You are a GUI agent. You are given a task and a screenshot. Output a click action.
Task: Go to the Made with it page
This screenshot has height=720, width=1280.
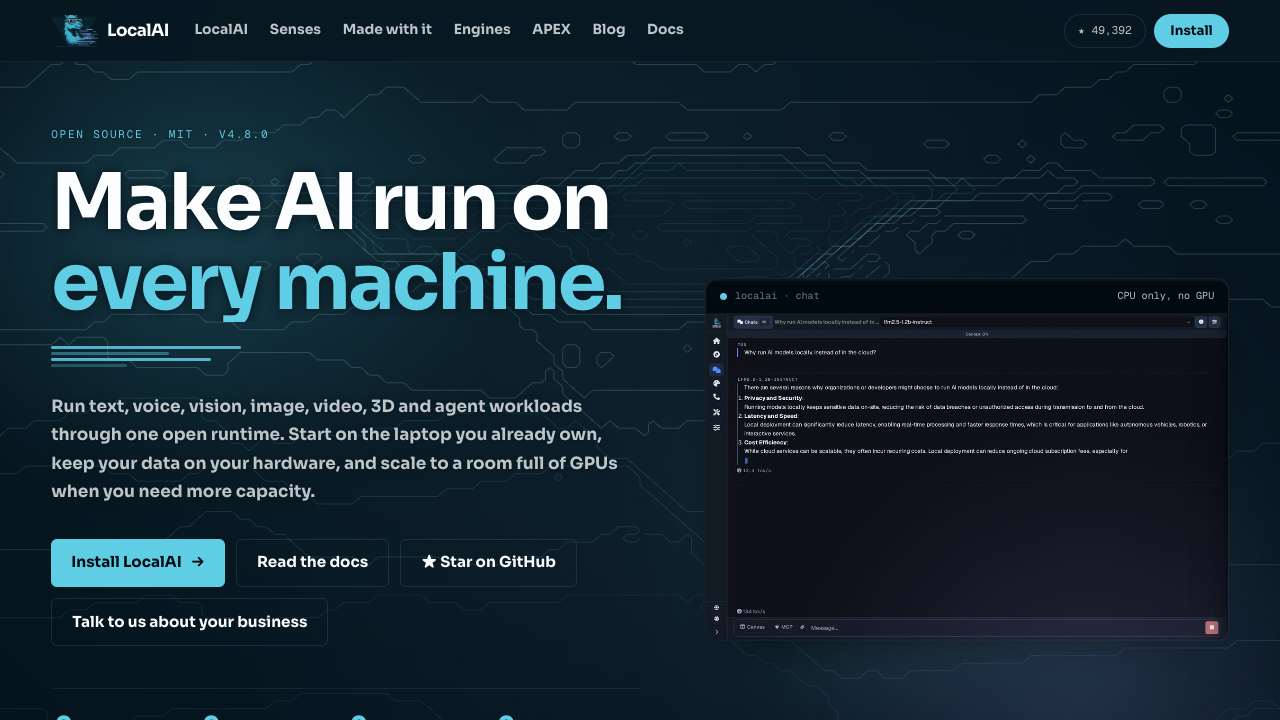tap(387, 30)
